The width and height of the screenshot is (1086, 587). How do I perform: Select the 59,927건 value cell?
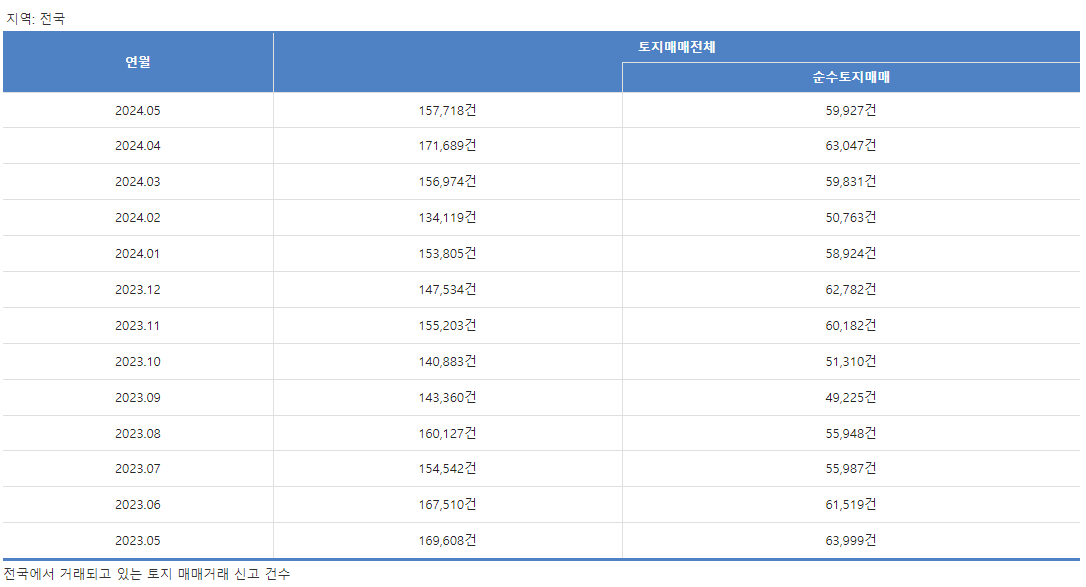(x=851, y=111)
